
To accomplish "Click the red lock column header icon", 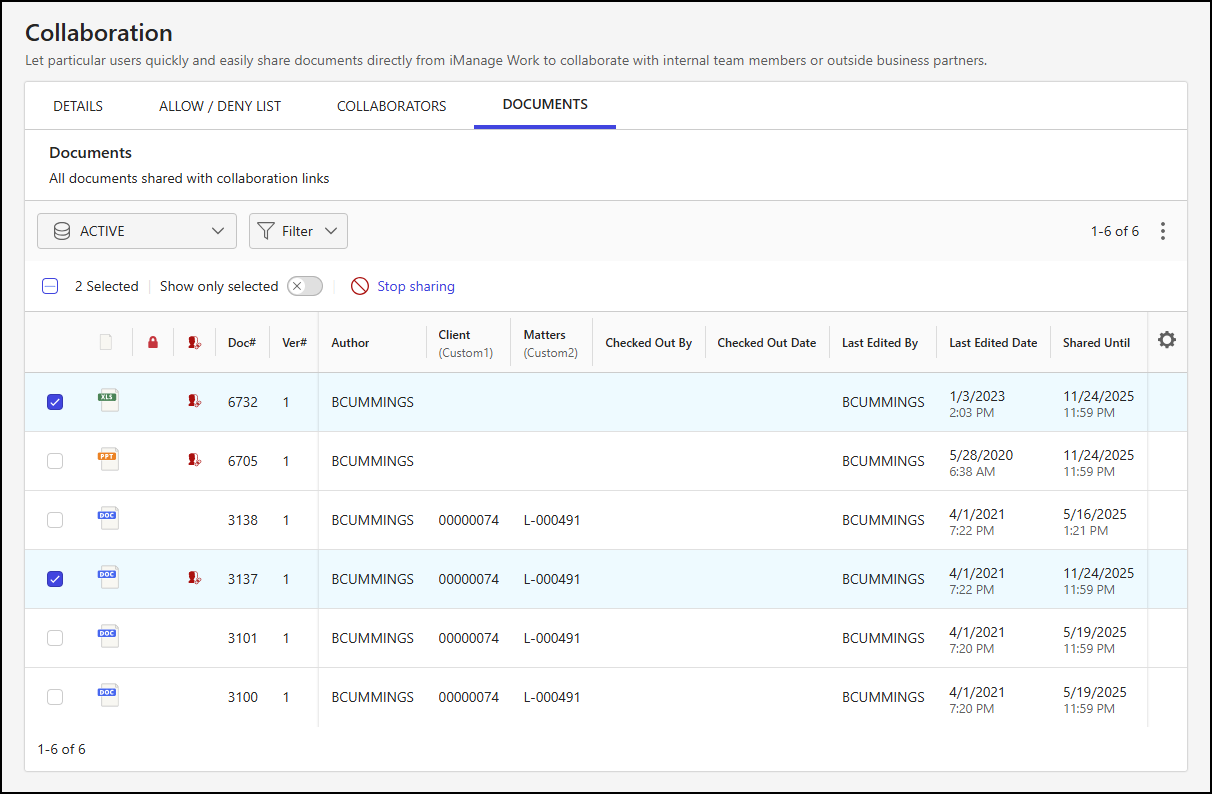I will tap(153, 343).
